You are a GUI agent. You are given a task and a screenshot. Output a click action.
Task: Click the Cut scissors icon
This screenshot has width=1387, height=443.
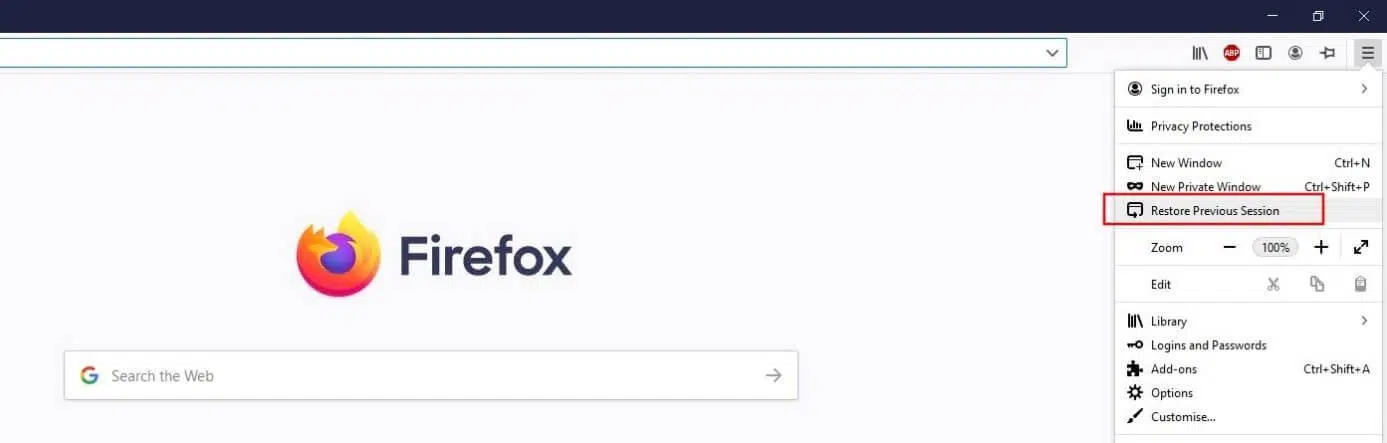[1273, 284]
